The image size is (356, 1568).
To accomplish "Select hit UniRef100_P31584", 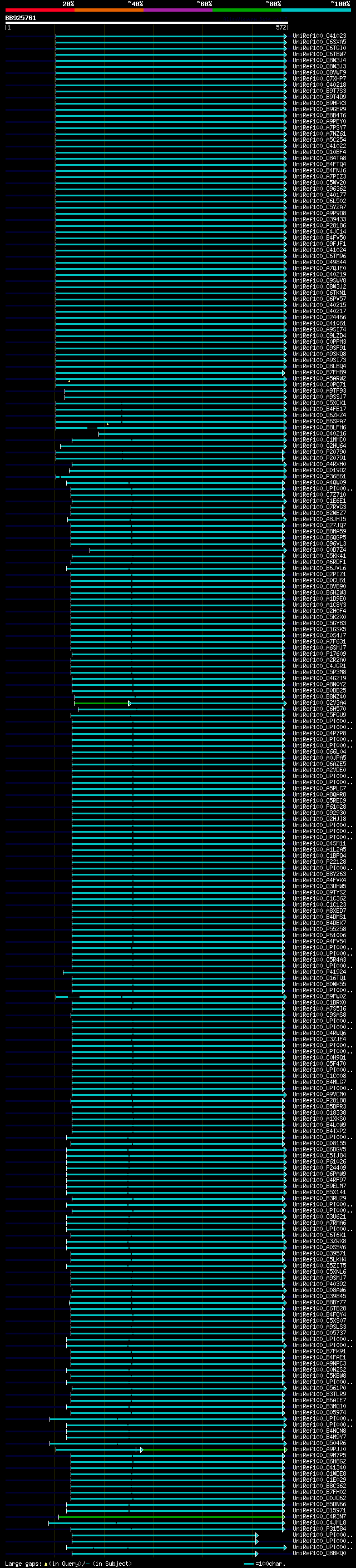I will pyautogui.click(x=319, y=1529).
